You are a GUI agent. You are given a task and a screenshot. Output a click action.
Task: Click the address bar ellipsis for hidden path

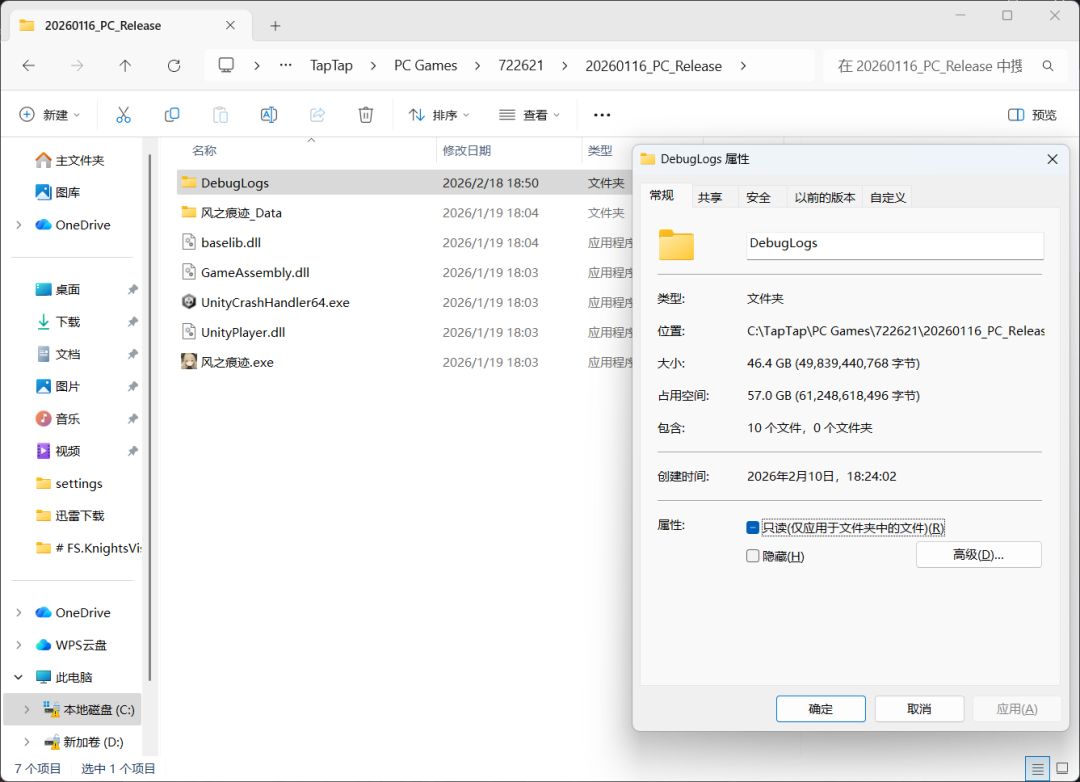pyautogui.click(x=285, y=65)
